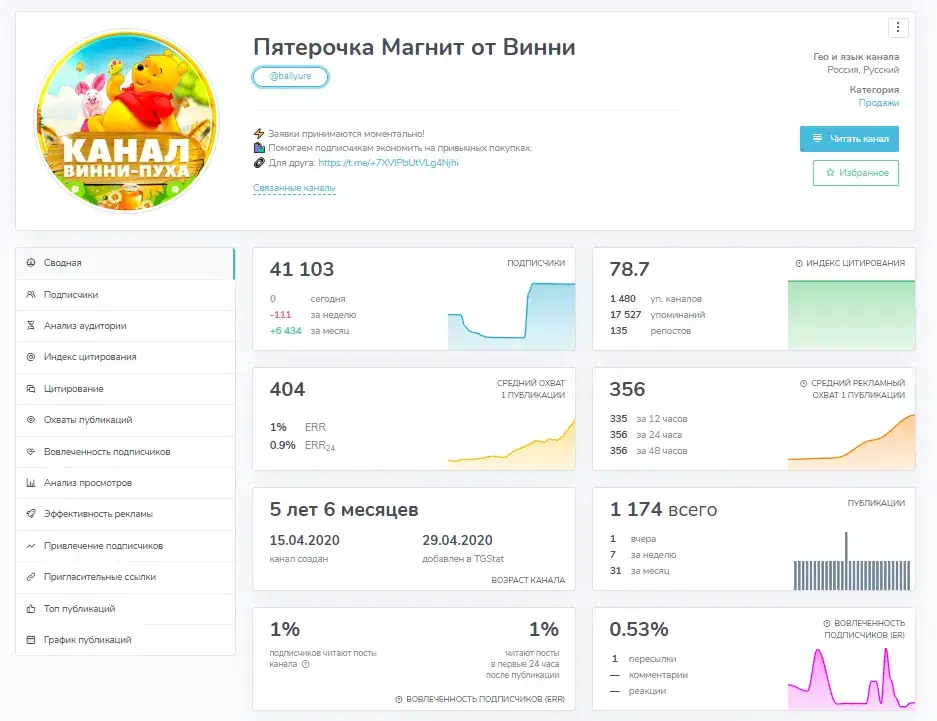
Task: Click the orange advertising reach chart
Action: 851,441
